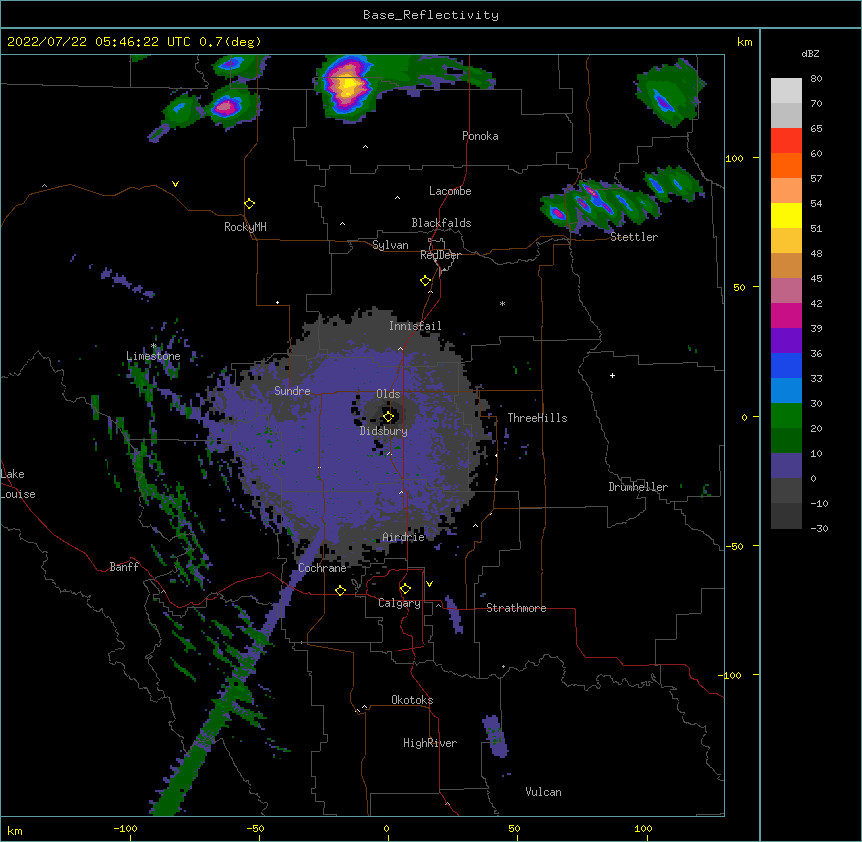Click the -30 value in the dBZ legend

[x=819, y=528]
